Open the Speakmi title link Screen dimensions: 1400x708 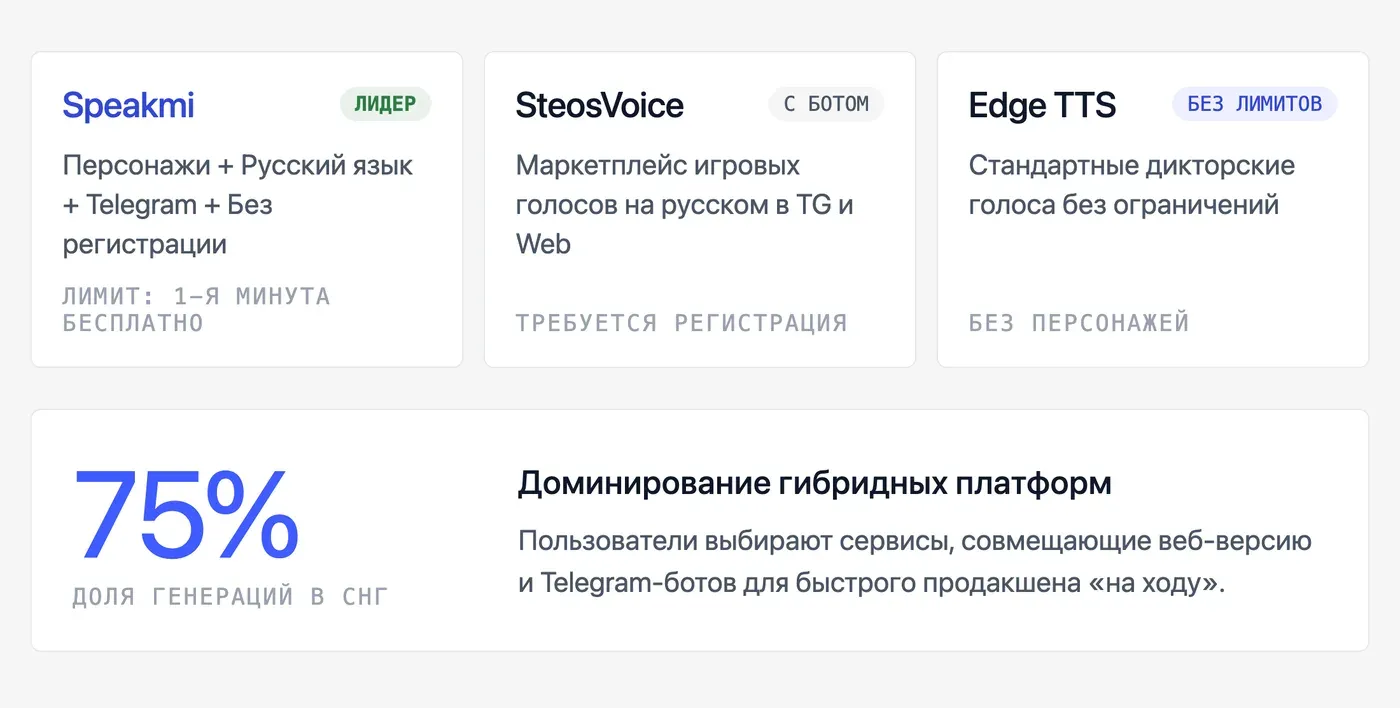tap(128, 105)
